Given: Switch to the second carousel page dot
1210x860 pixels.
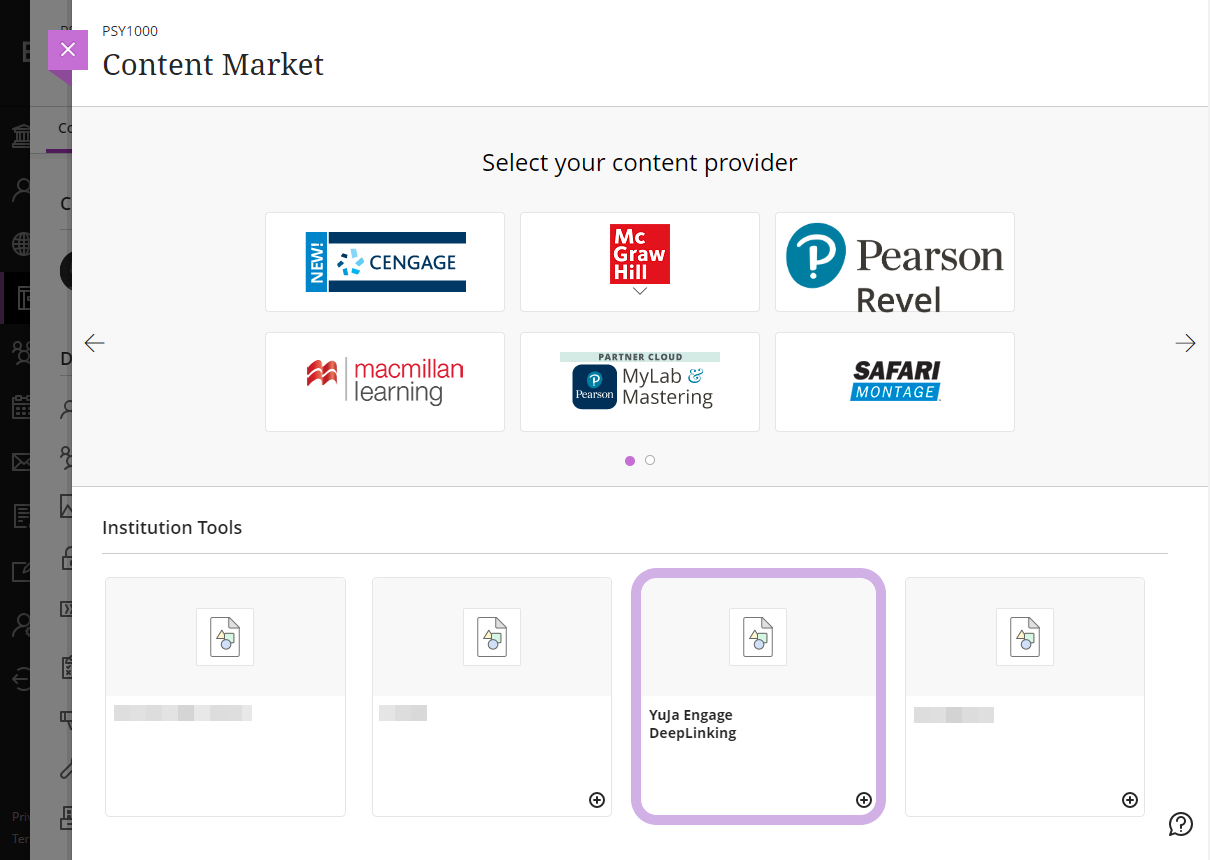Looking at the screenshot, I should pos(650,461).
